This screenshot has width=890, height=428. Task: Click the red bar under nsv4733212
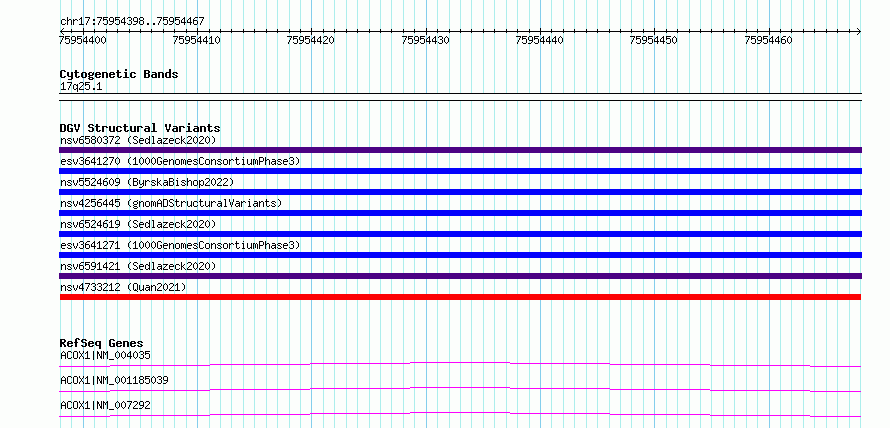pos(460,297)
